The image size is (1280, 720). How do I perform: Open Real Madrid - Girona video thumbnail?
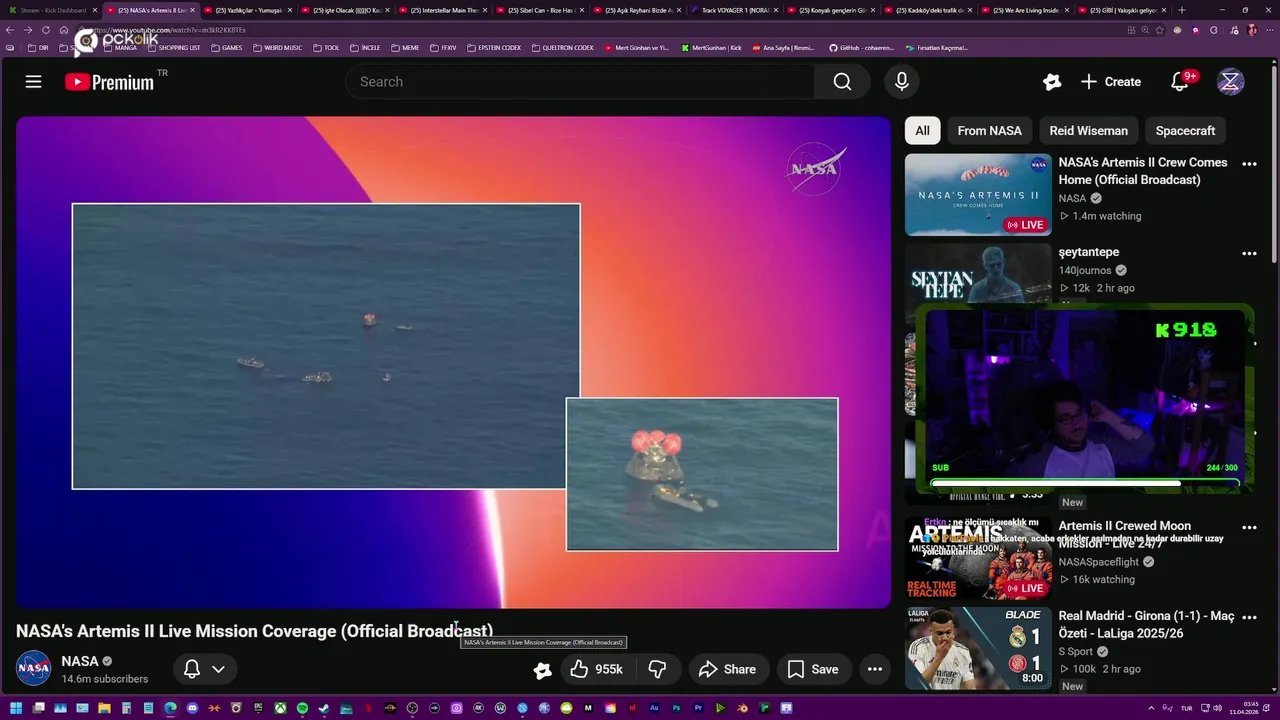[x=978, y=648]
